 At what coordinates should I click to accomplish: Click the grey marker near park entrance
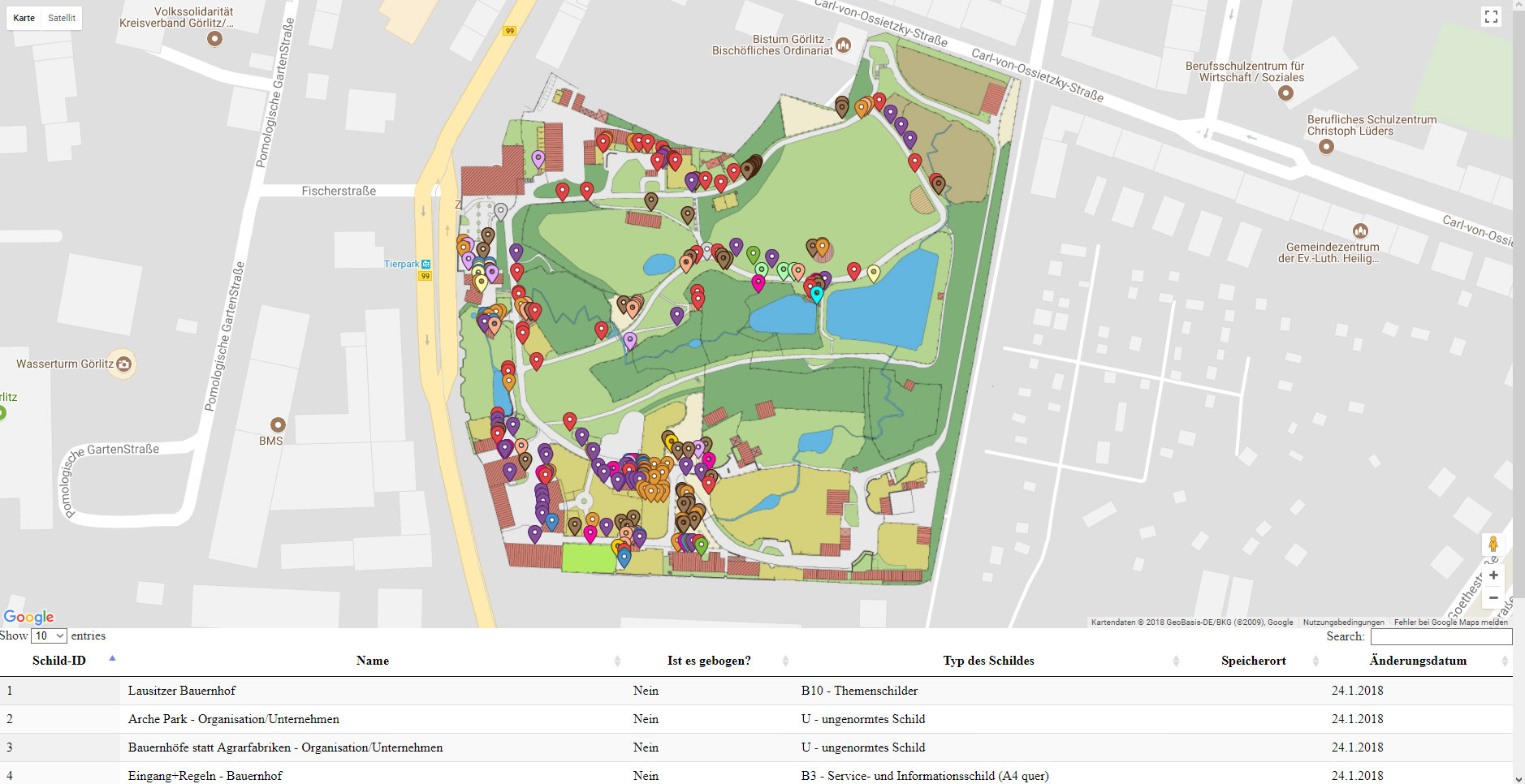coord(501,211)
